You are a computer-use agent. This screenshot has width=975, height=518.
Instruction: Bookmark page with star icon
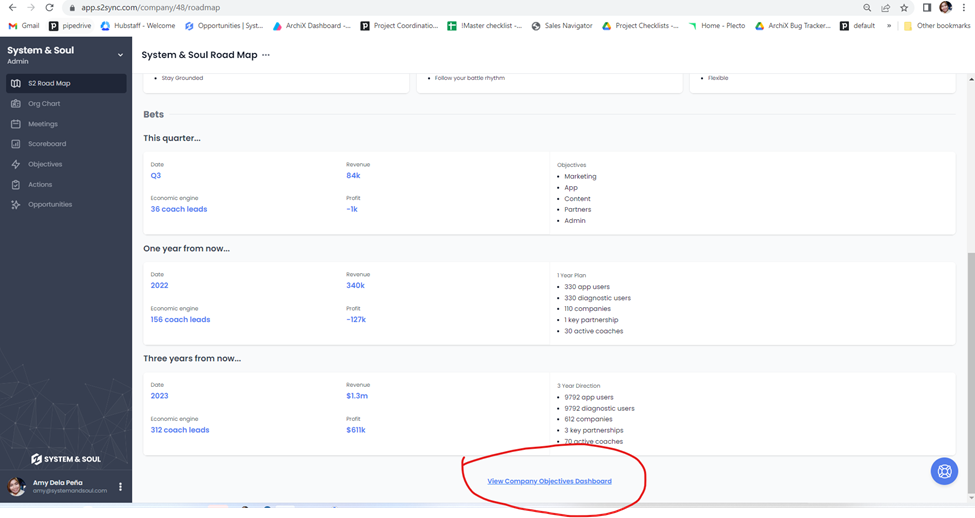pos(904,7)
